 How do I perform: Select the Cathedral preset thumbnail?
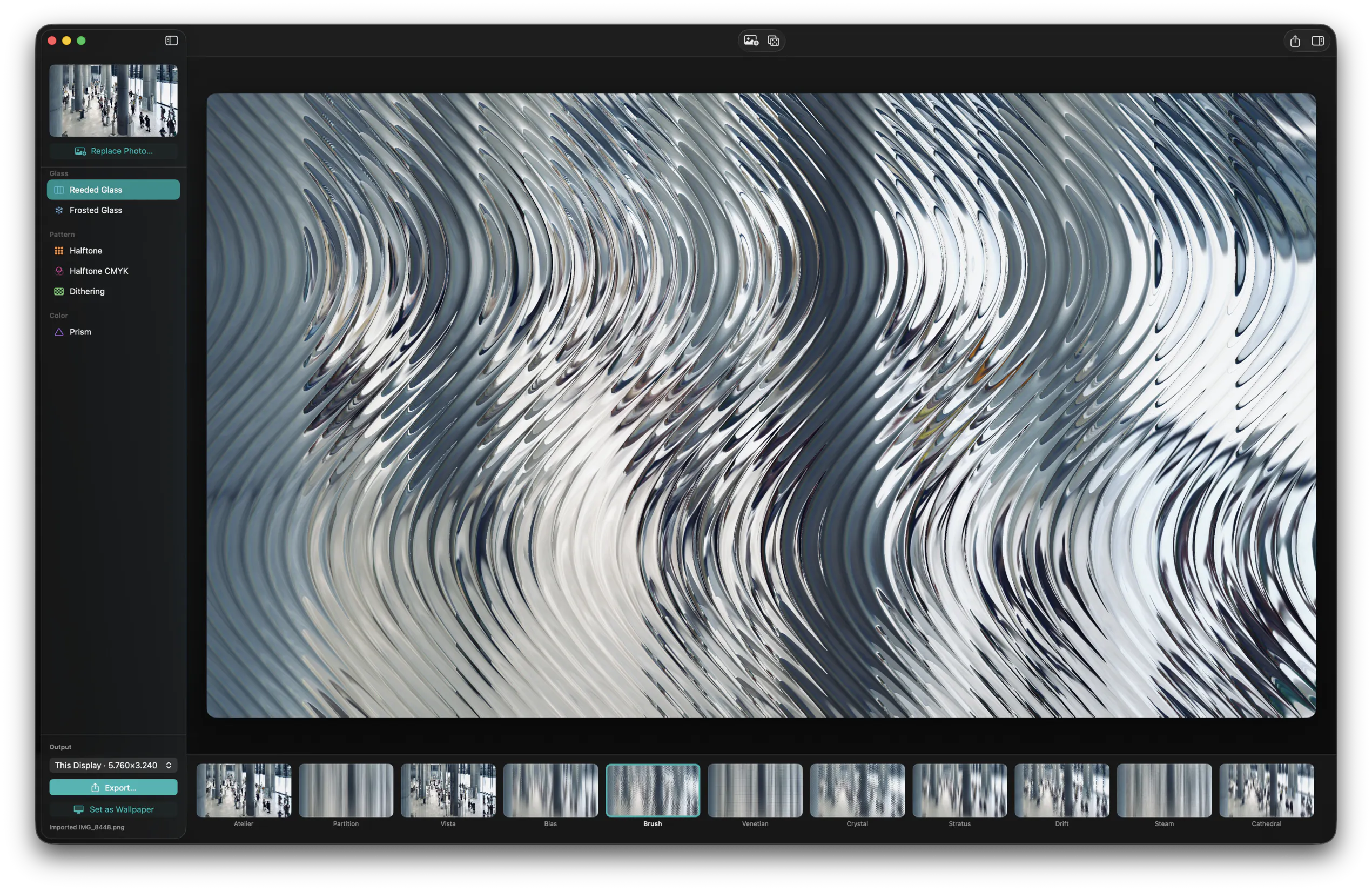click(1267, 790)
